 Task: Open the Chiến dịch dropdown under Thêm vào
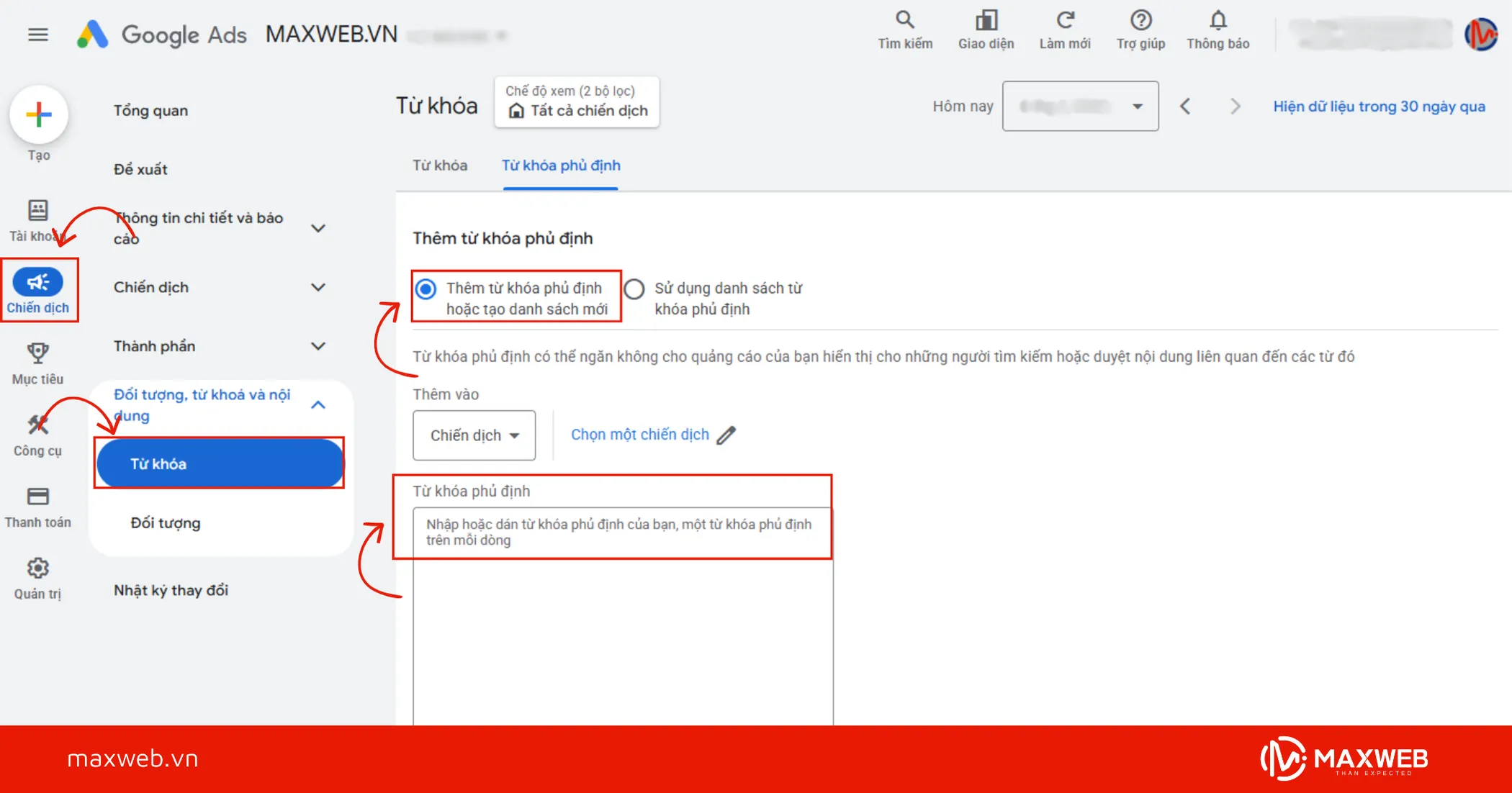pyautogui.click(x=474, y=435)
